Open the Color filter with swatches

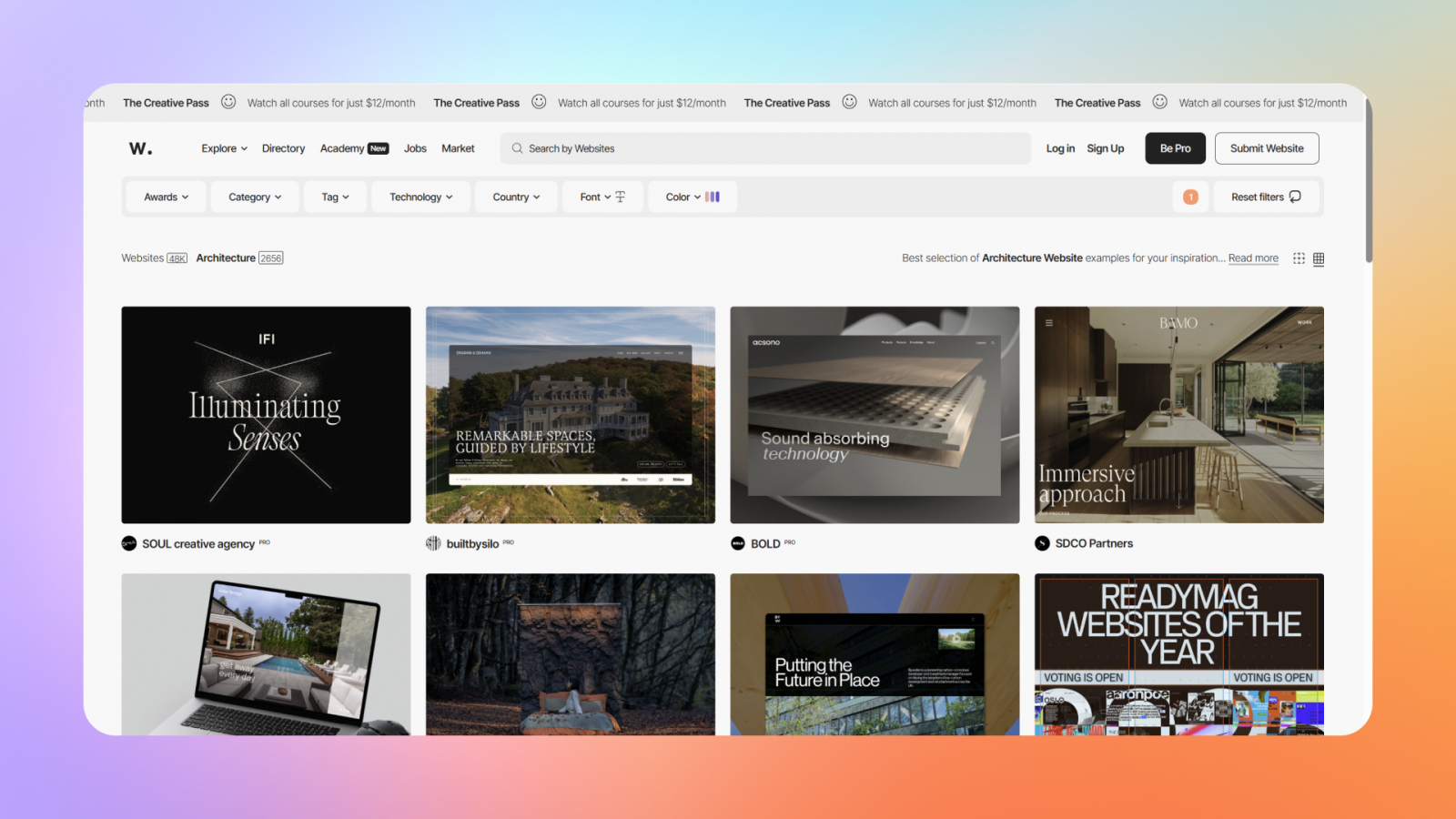(x=692, y=197)
